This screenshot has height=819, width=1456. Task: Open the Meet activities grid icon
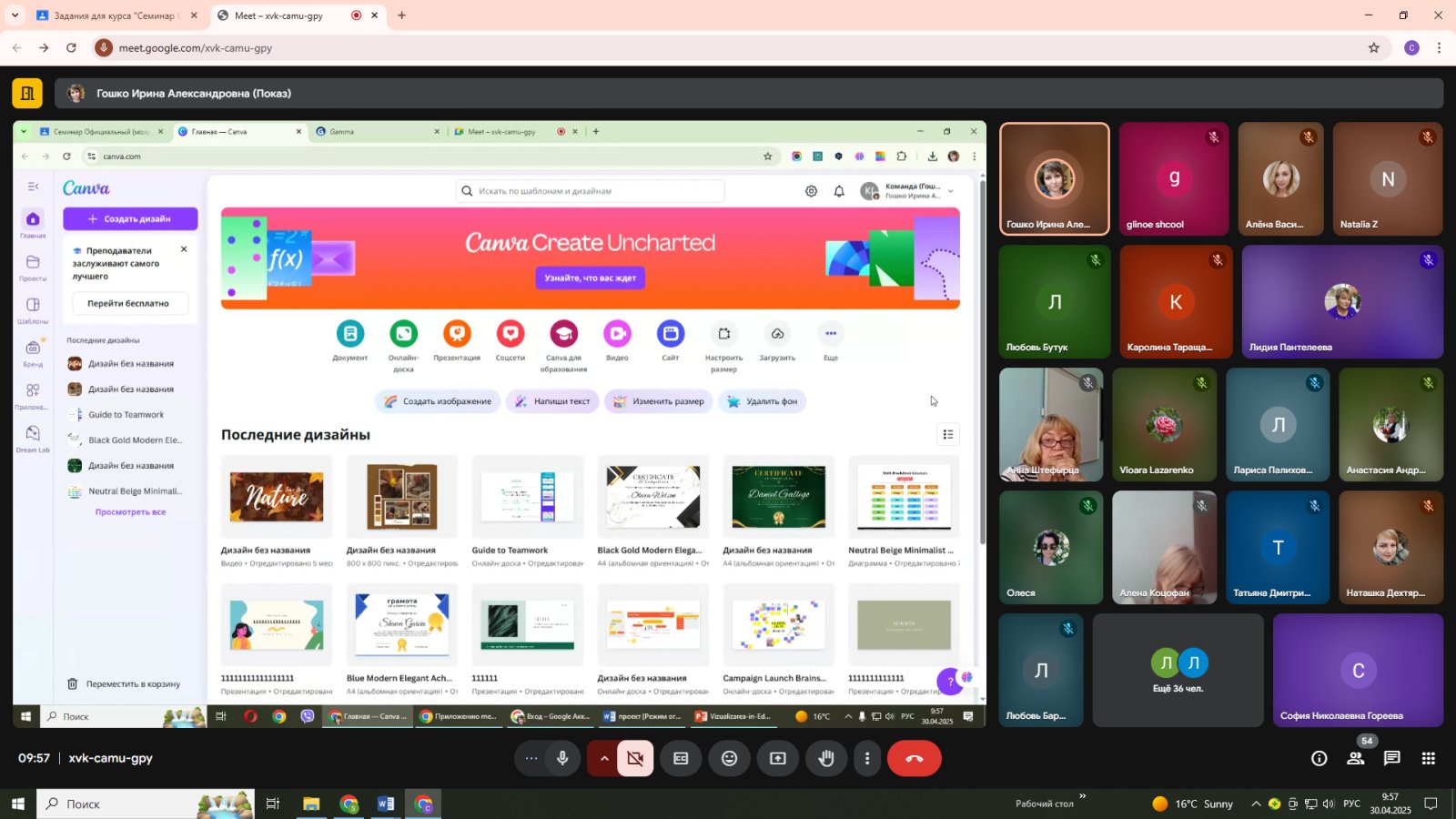pyautogui.click(x=1429, y=758)
